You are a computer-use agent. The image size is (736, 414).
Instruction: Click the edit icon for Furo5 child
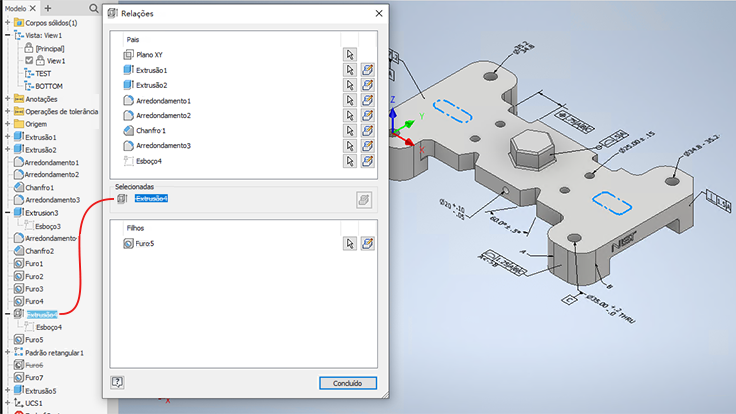pyautogui.click(x=368, y=244)
